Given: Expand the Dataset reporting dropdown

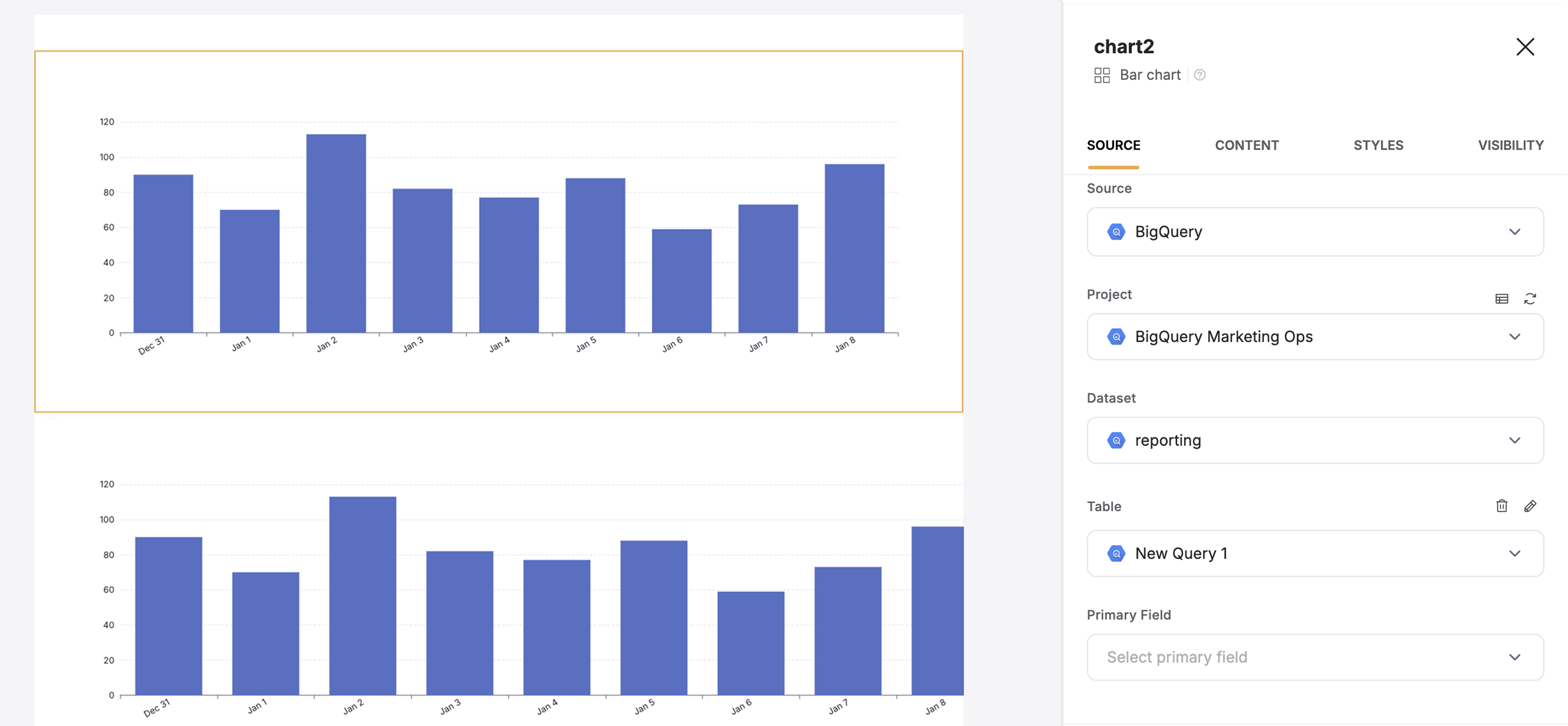Looking at the screenshot, I should pyautogui.click(x=1515, y=440).
